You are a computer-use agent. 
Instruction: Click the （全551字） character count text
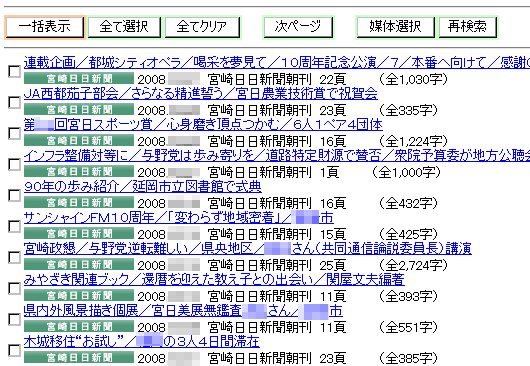coord(408,327)
